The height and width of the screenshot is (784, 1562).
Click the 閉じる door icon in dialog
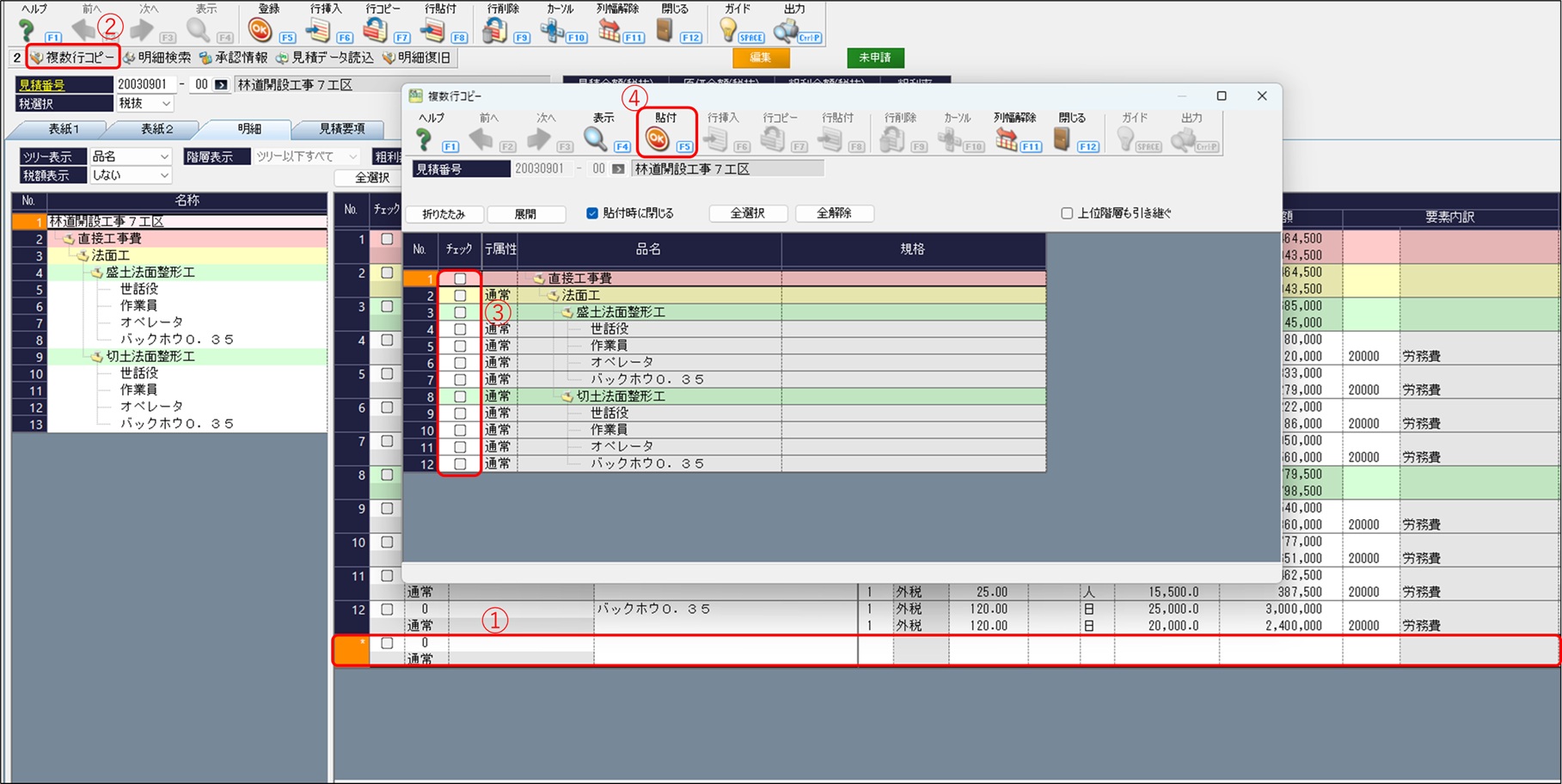(1062, 138)
